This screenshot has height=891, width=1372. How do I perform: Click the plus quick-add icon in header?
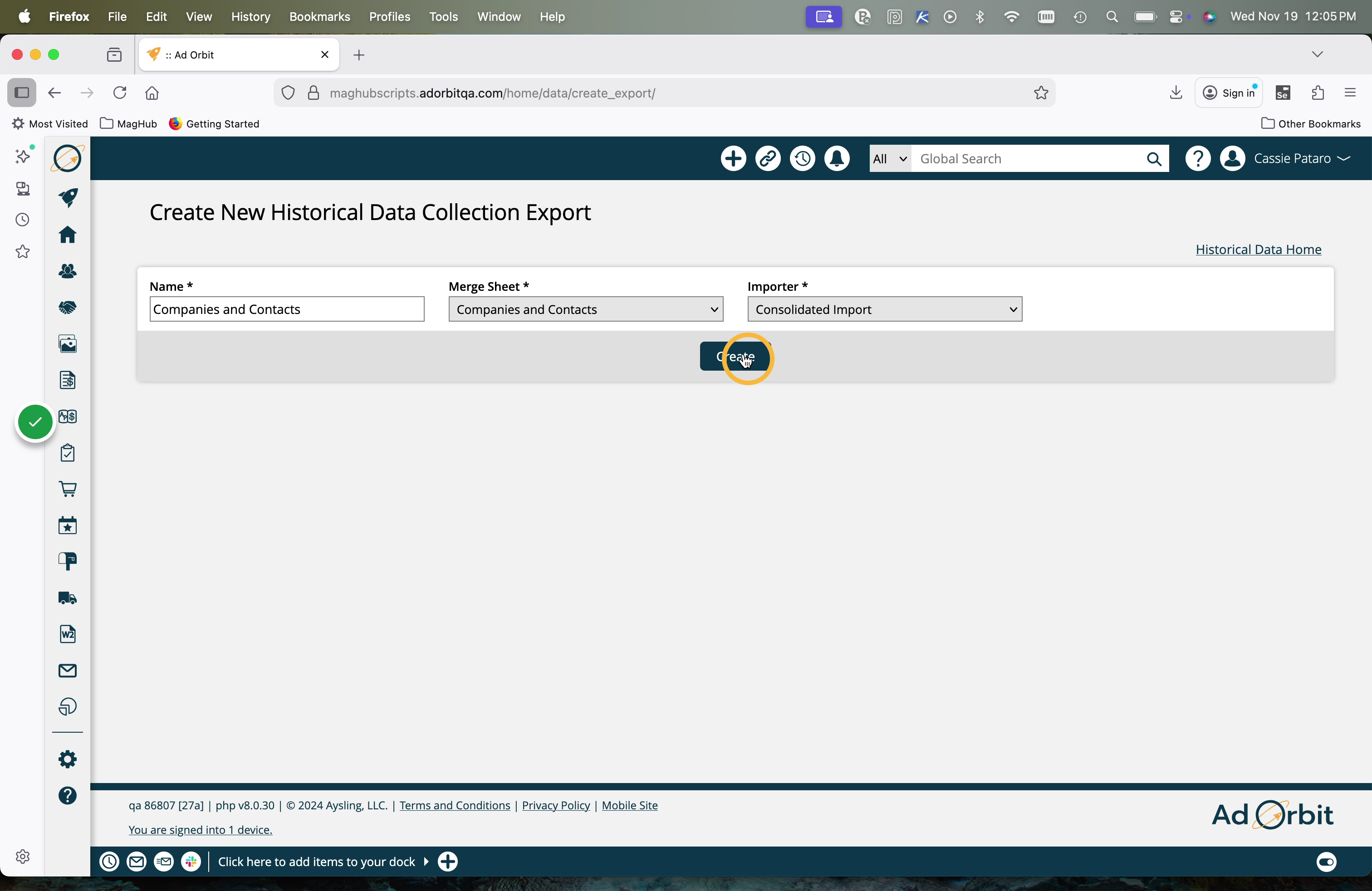(x=733, y=158)
